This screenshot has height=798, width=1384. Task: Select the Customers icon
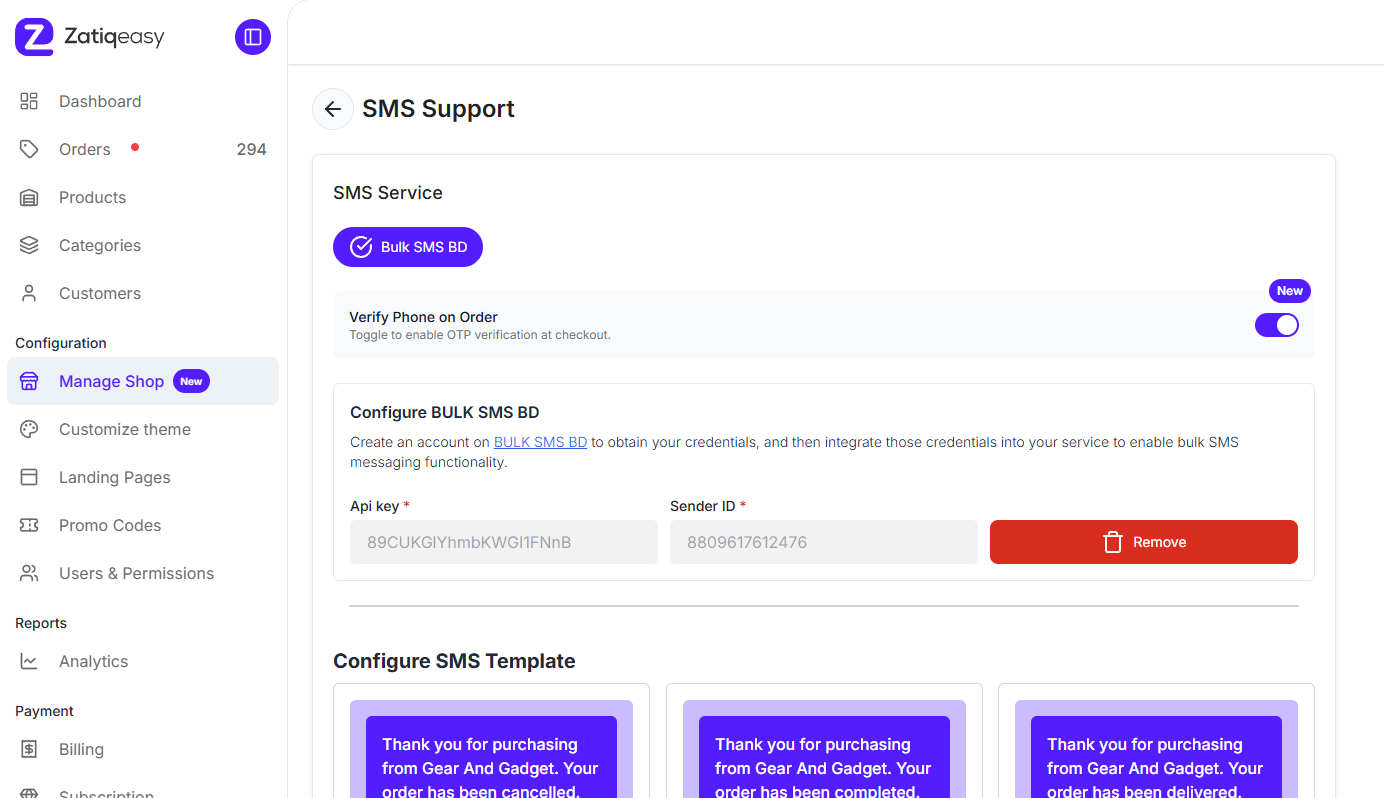pyautogui.click(x=29, y=293)
